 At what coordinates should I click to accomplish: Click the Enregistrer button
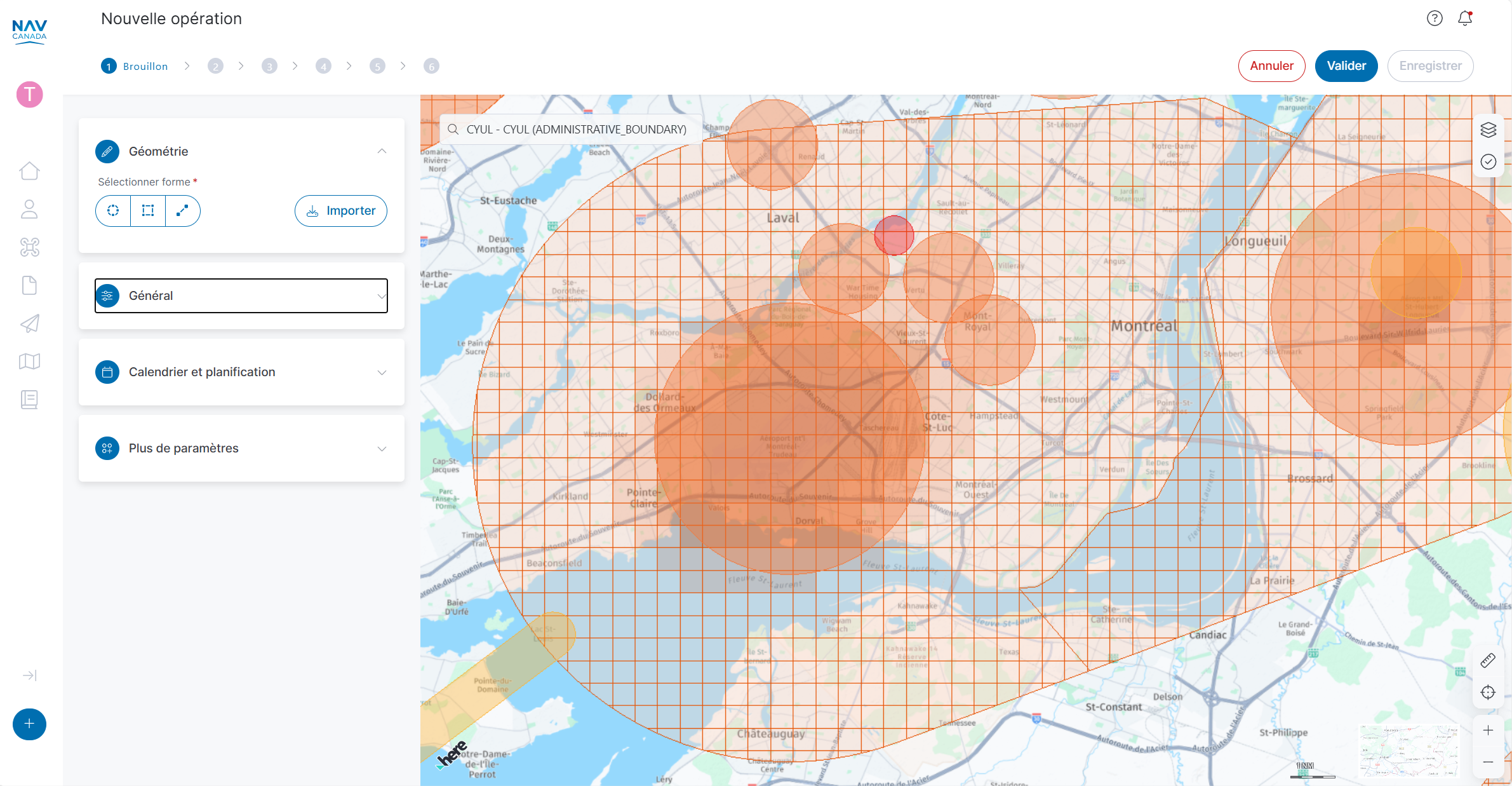pyautogui.click(x=1430, y=66)
